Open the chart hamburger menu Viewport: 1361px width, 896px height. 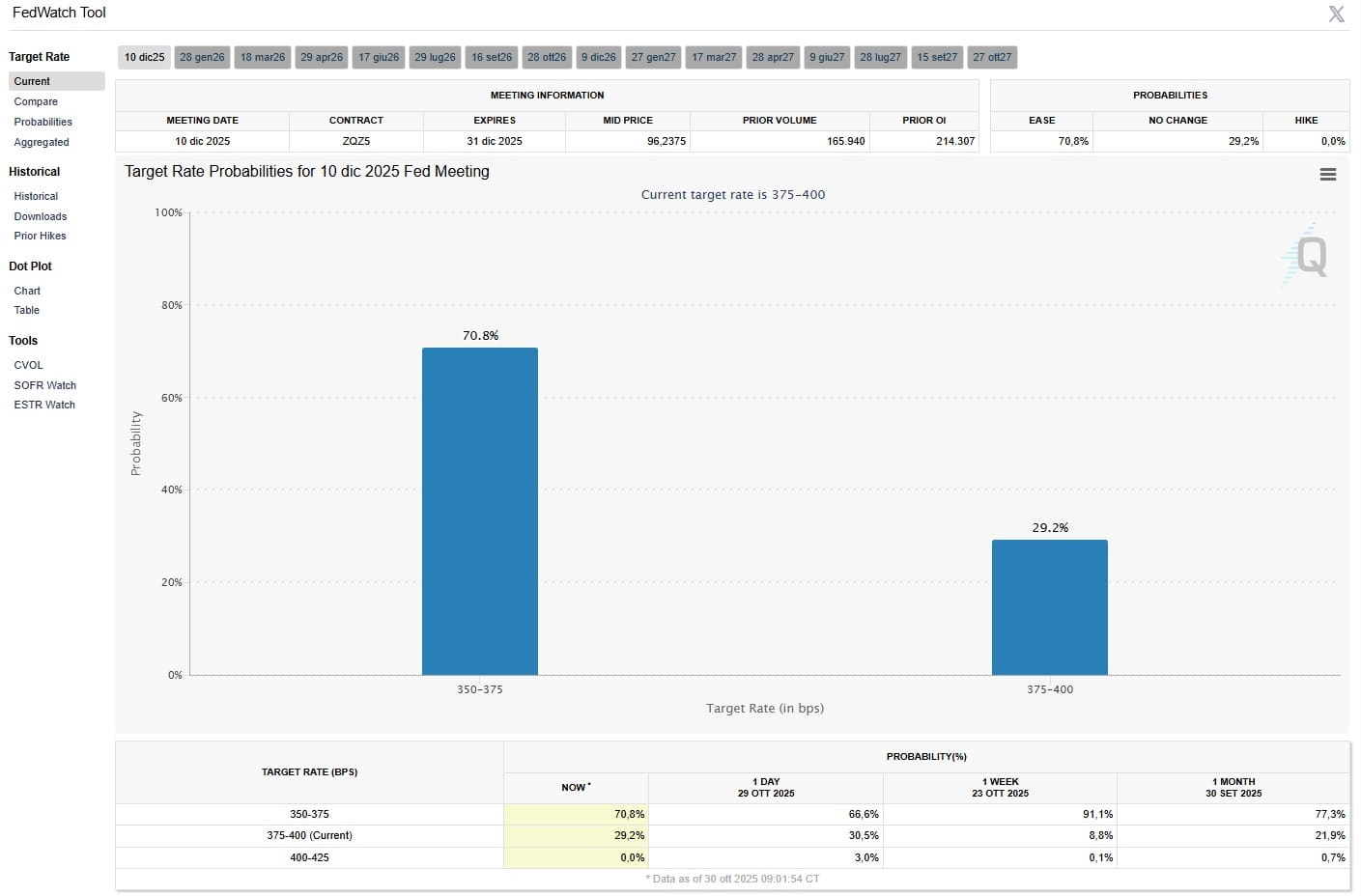(x=1327, y=175)
